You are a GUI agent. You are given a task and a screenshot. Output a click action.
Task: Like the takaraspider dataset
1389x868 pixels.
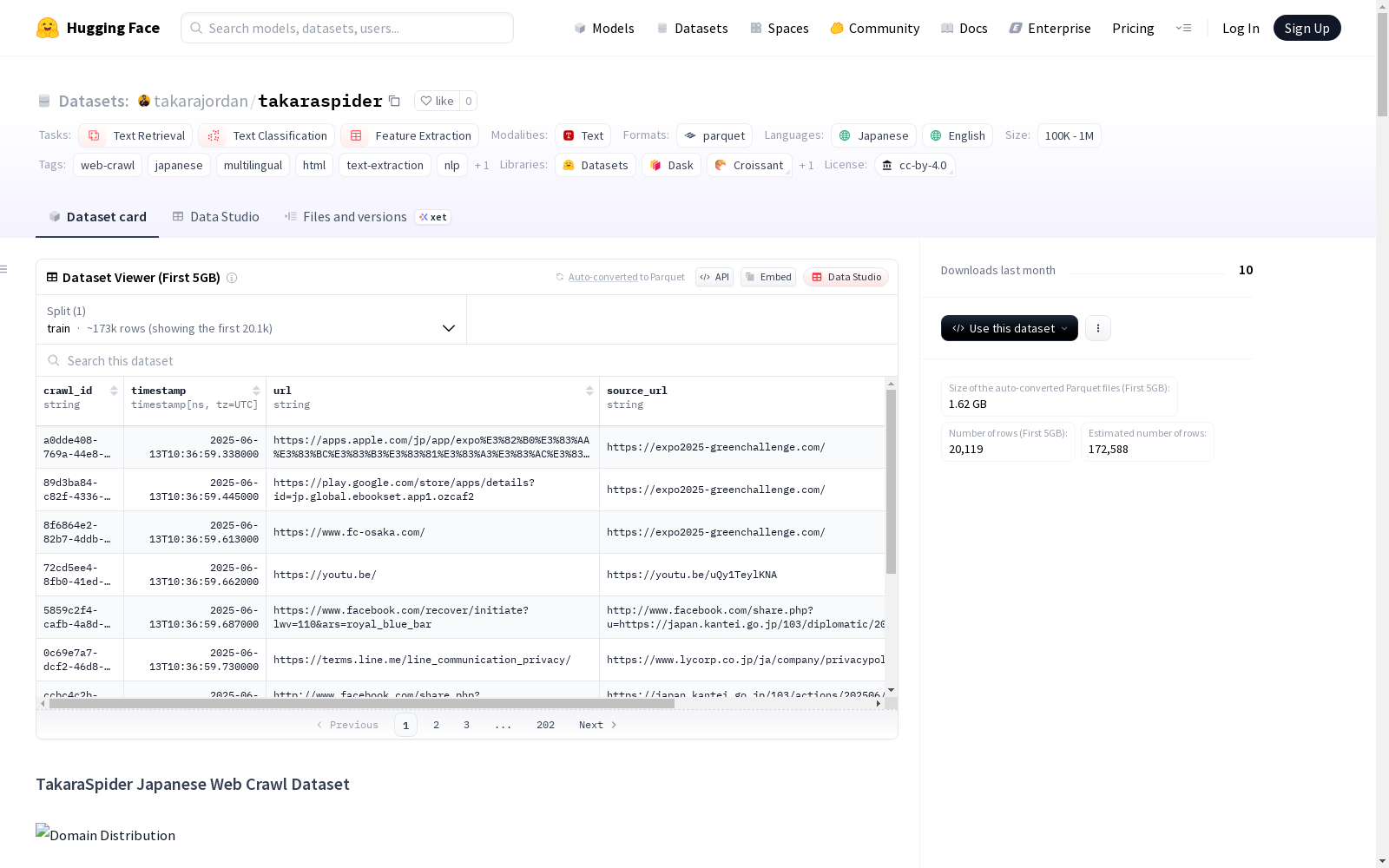coord(437,101)
